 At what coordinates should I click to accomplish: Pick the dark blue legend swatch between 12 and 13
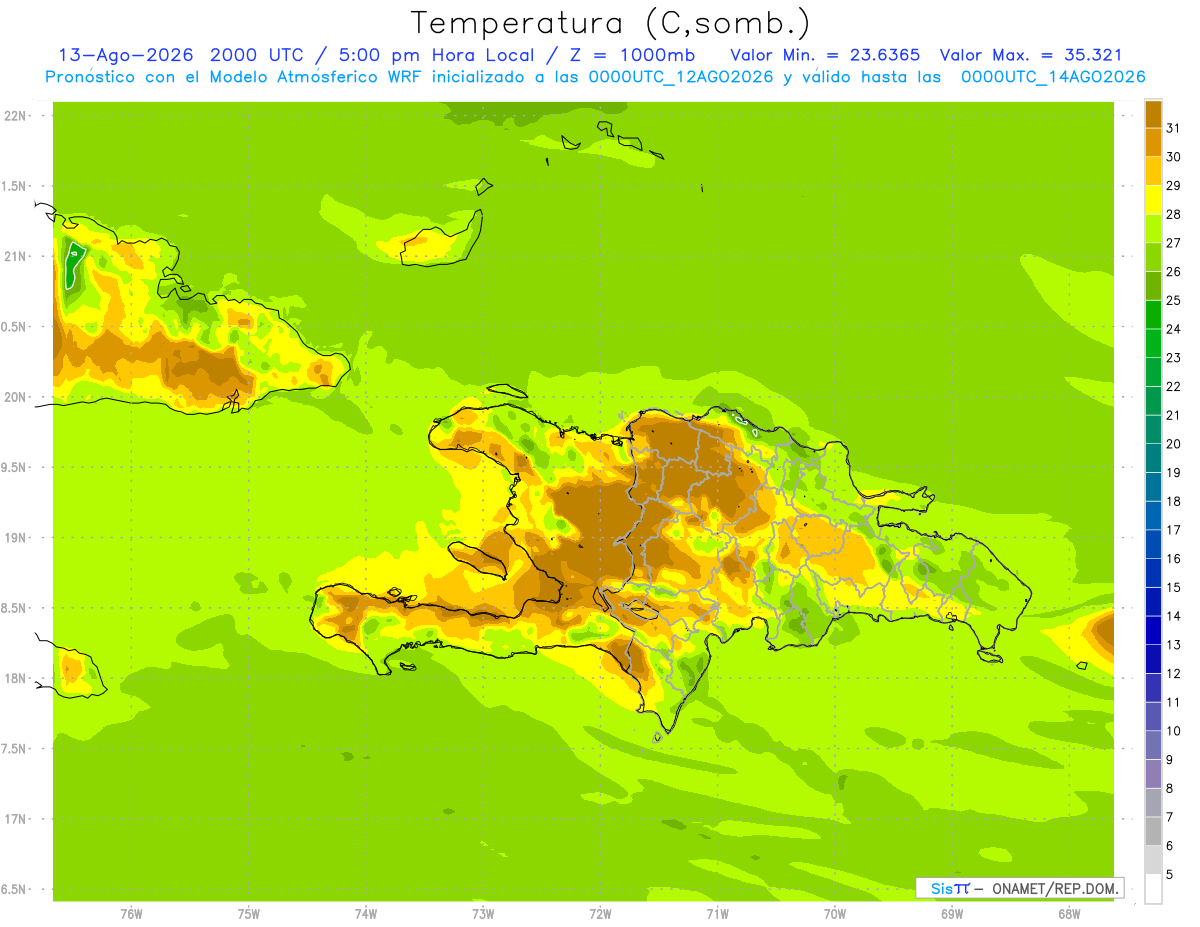click(x=1153, y=659)
